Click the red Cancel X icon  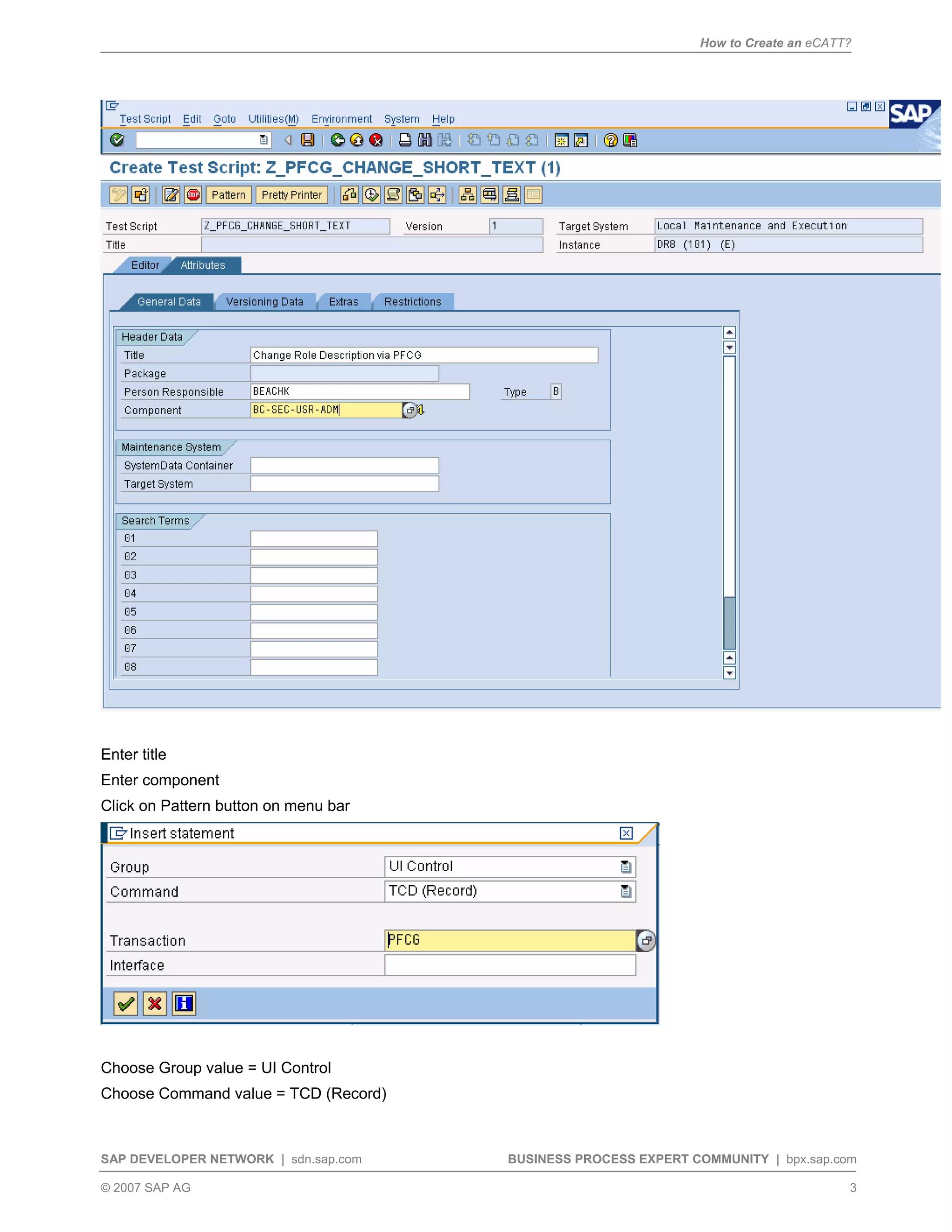tap(376, 140)
